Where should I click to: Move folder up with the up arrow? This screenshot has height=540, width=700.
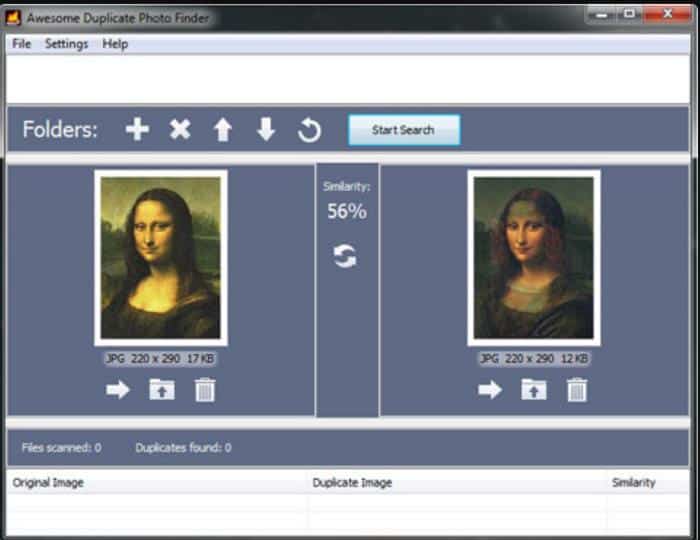coord(223,130)
